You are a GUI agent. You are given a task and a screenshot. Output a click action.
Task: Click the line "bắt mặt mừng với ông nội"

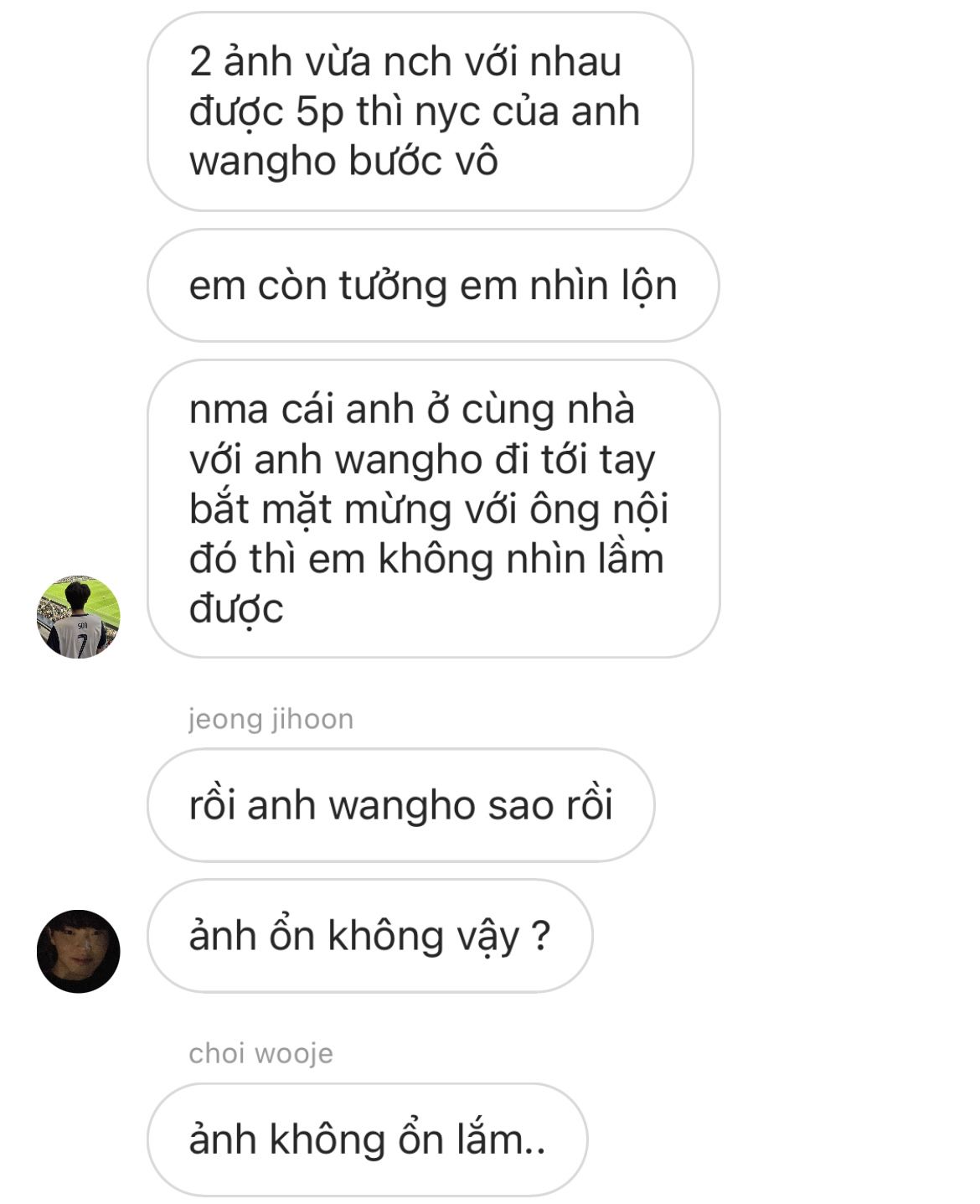tap(428, 509)
